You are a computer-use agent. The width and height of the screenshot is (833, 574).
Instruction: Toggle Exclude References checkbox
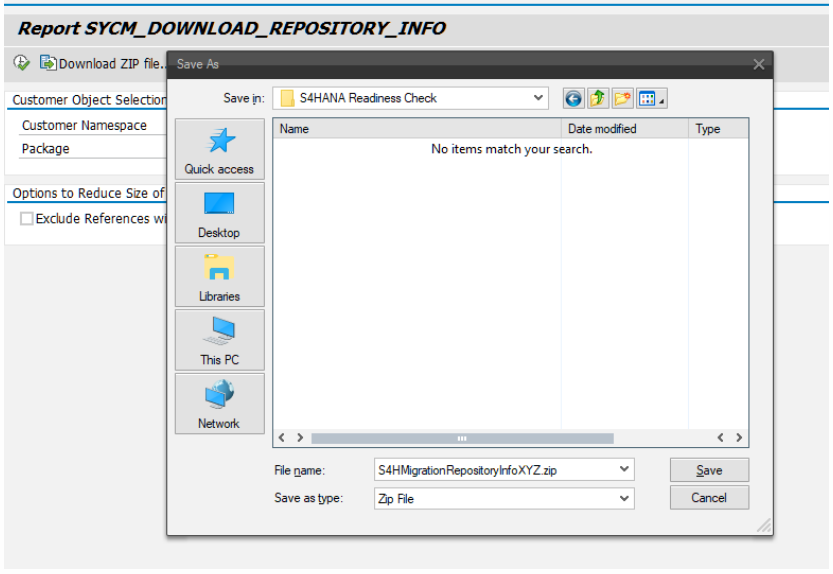(x=27, y=218)
